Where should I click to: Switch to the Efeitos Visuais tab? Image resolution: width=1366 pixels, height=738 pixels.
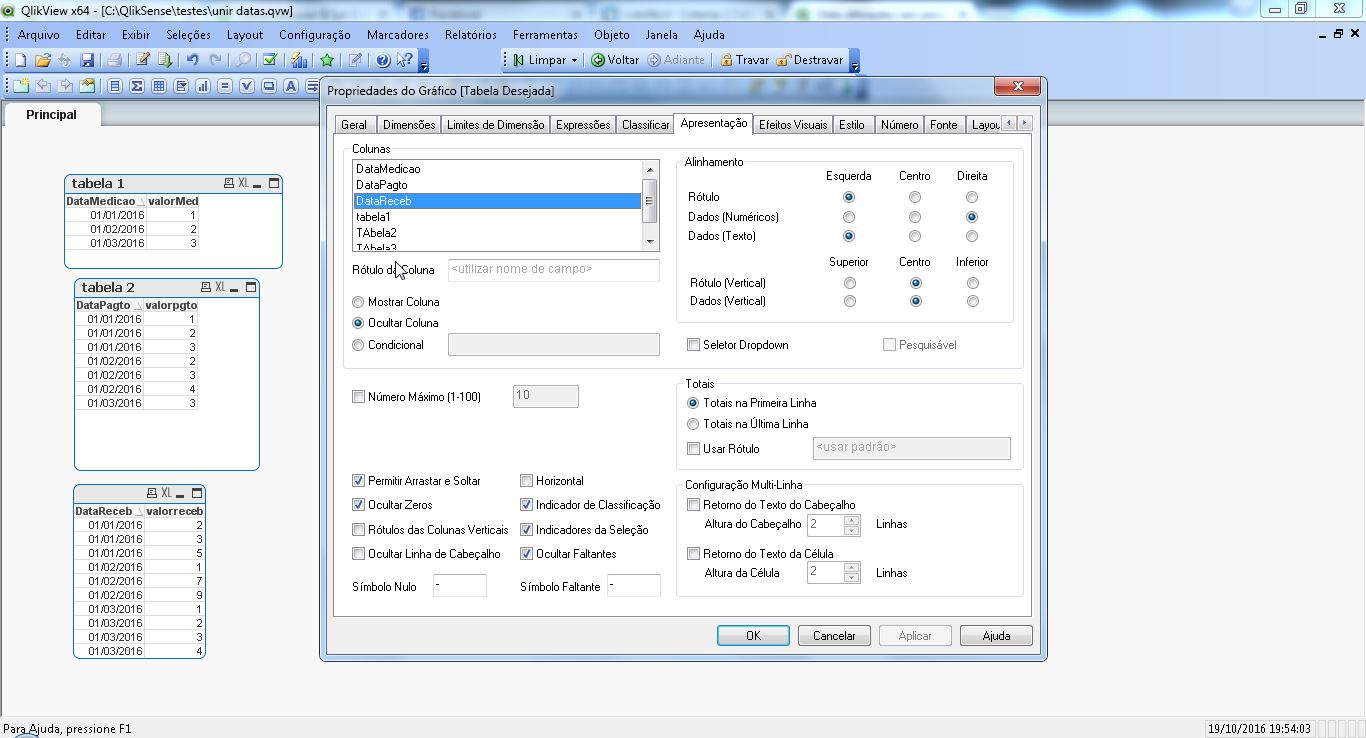[x=792, y=125]
